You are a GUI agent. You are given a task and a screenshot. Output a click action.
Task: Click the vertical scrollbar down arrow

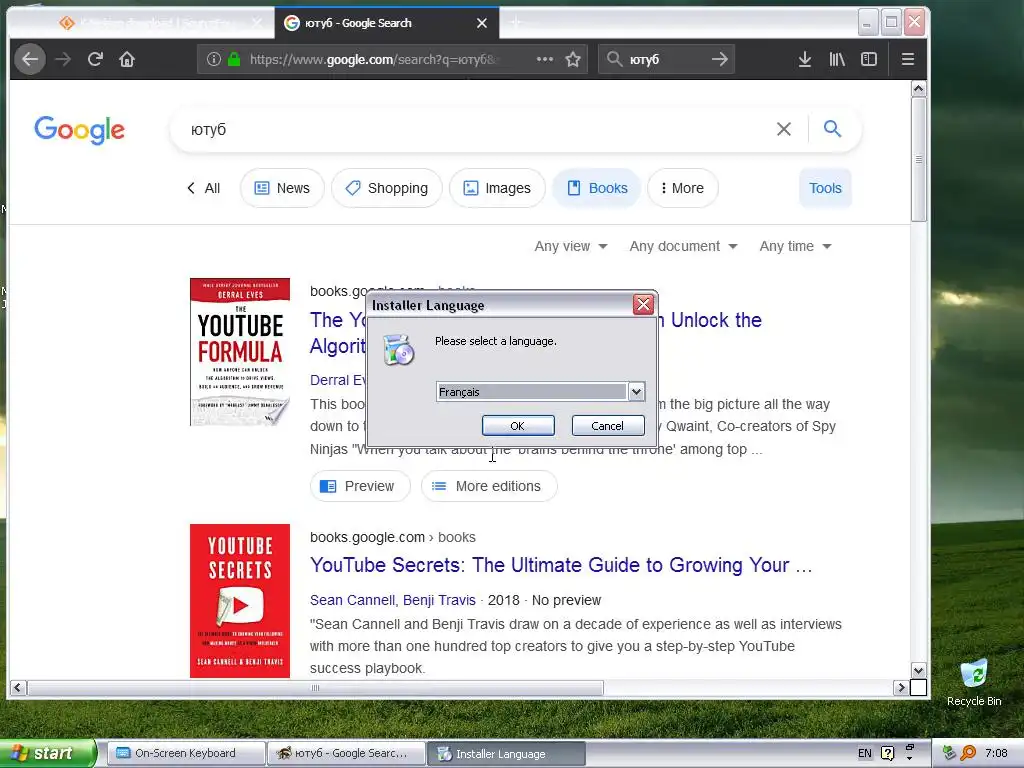coord(918,670)
